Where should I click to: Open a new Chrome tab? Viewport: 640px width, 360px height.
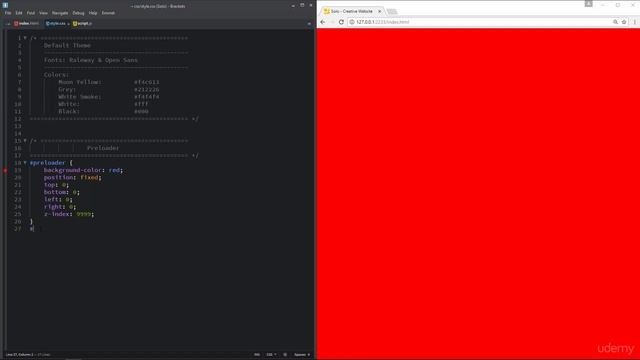coord(392,11)
